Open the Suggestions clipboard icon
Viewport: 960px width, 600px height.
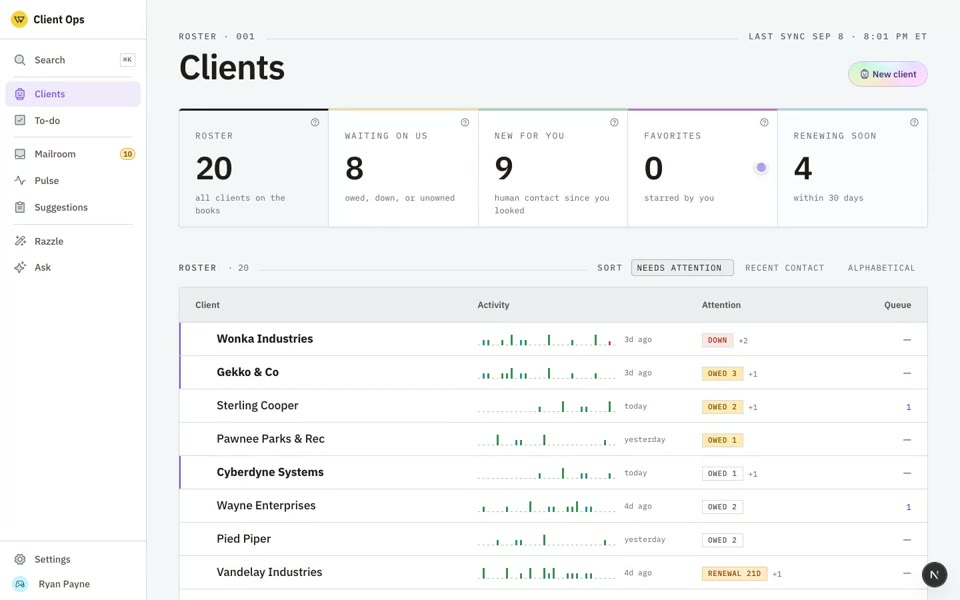click(x=20, y=208)
